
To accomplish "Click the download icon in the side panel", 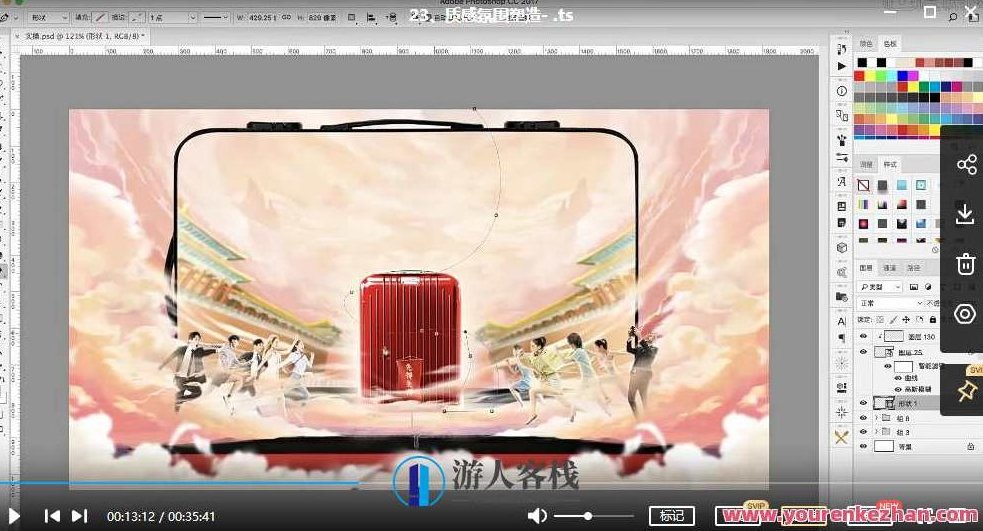I will (965, 215).
